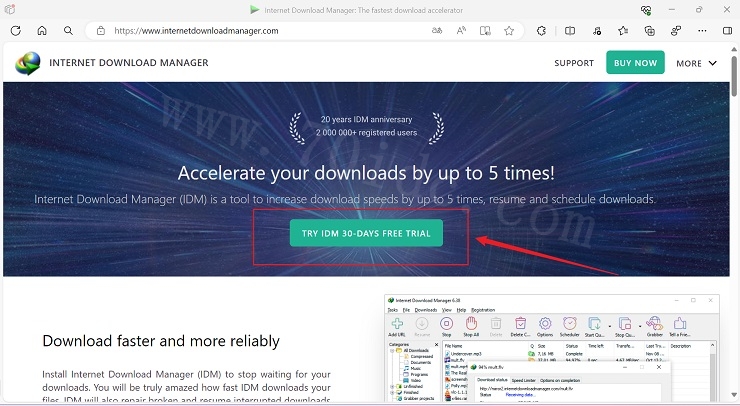Enable Split screen from the toolbar
The image size is (740, 406).
[570, 31]
